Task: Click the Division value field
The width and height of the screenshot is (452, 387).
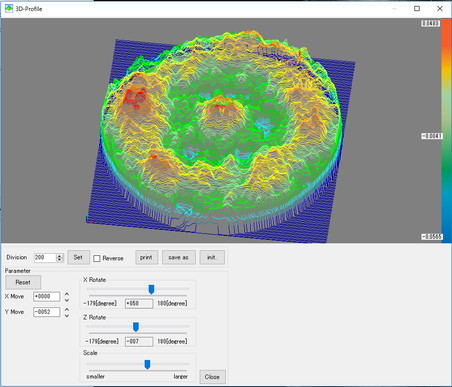Action: click(45, 257)
